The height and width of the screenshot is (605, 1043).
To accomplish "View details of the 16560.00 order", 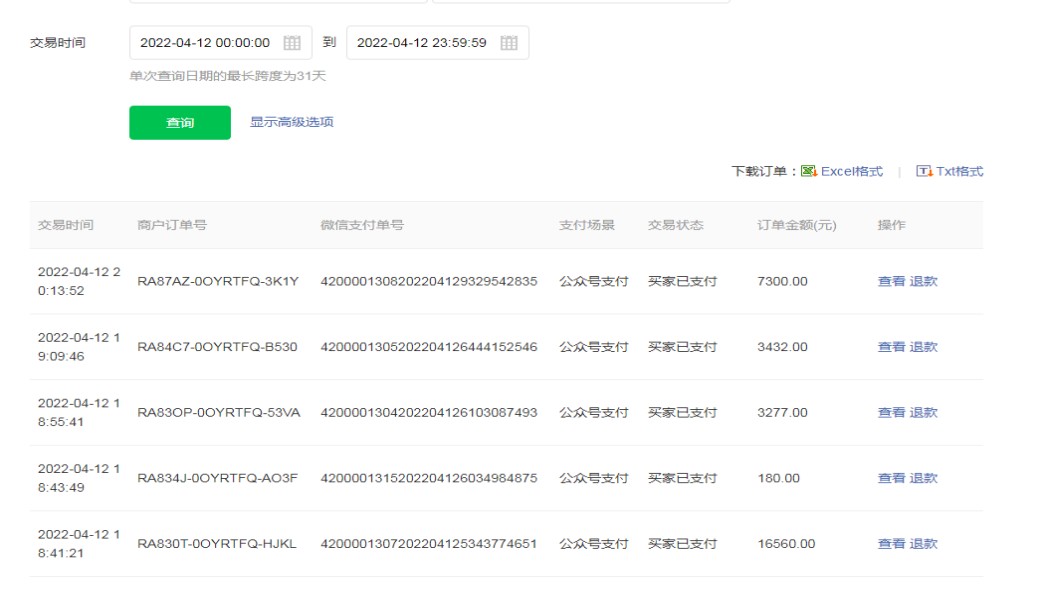I will (891, 544).
